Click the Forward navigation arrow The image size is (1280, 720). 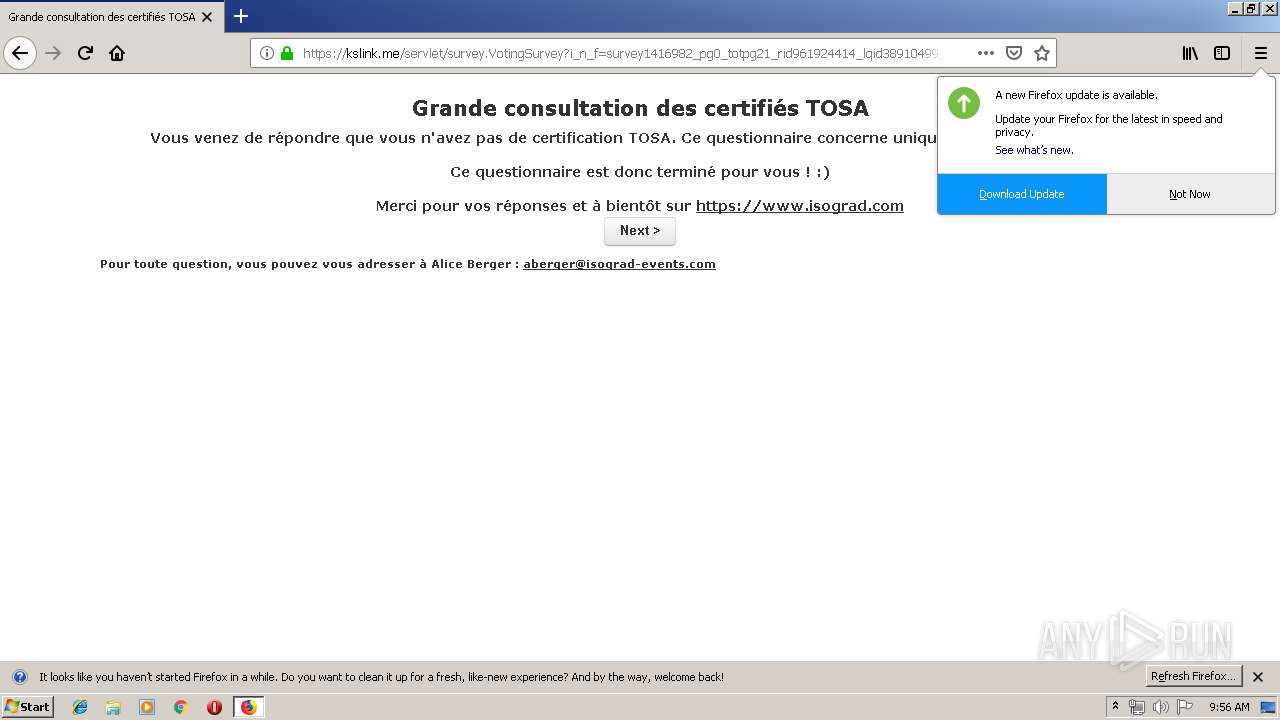(x=53, y=53)
